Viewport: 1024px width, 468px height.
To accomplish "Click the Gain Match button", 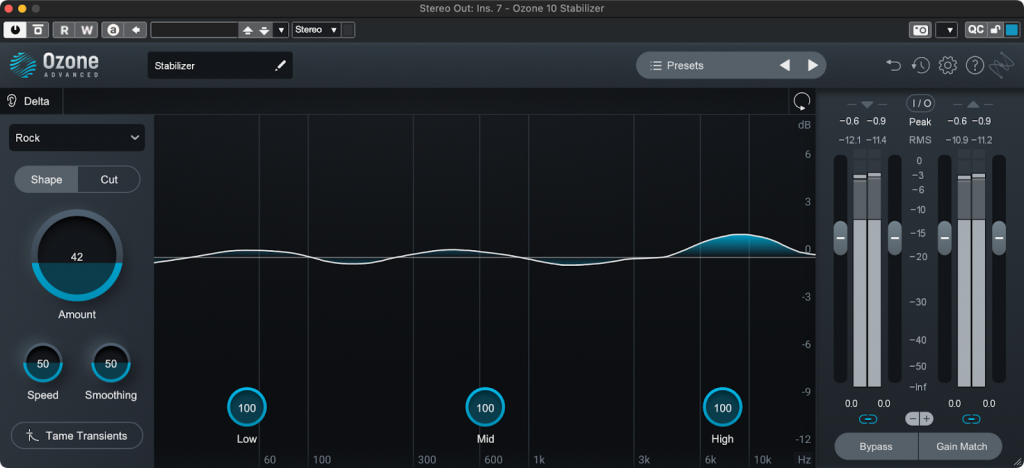I will point(961,446).
